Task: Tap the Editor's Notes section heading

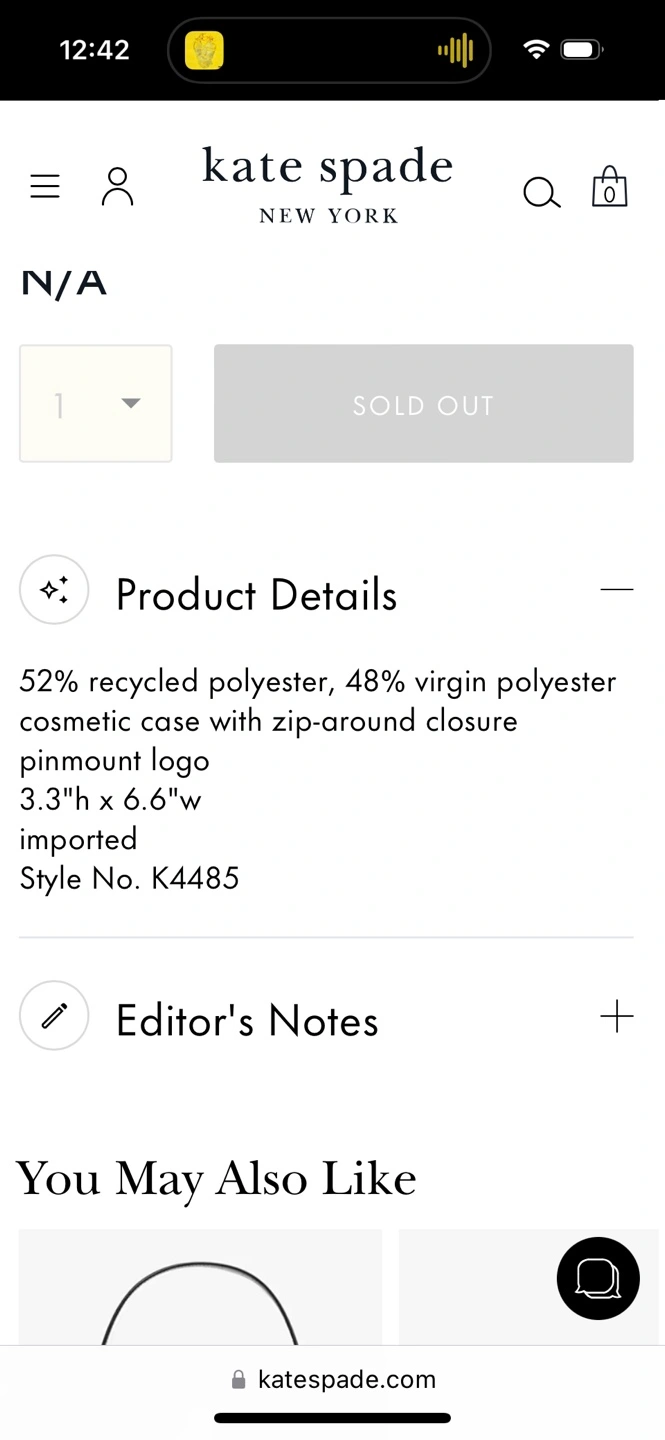Action: pos(247,1021)
